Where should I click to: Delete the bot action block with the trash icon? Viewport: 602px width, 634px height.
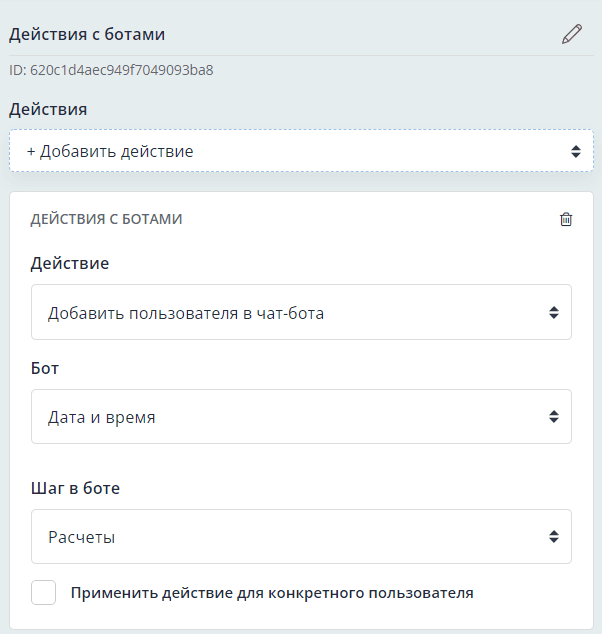point(566,219)
